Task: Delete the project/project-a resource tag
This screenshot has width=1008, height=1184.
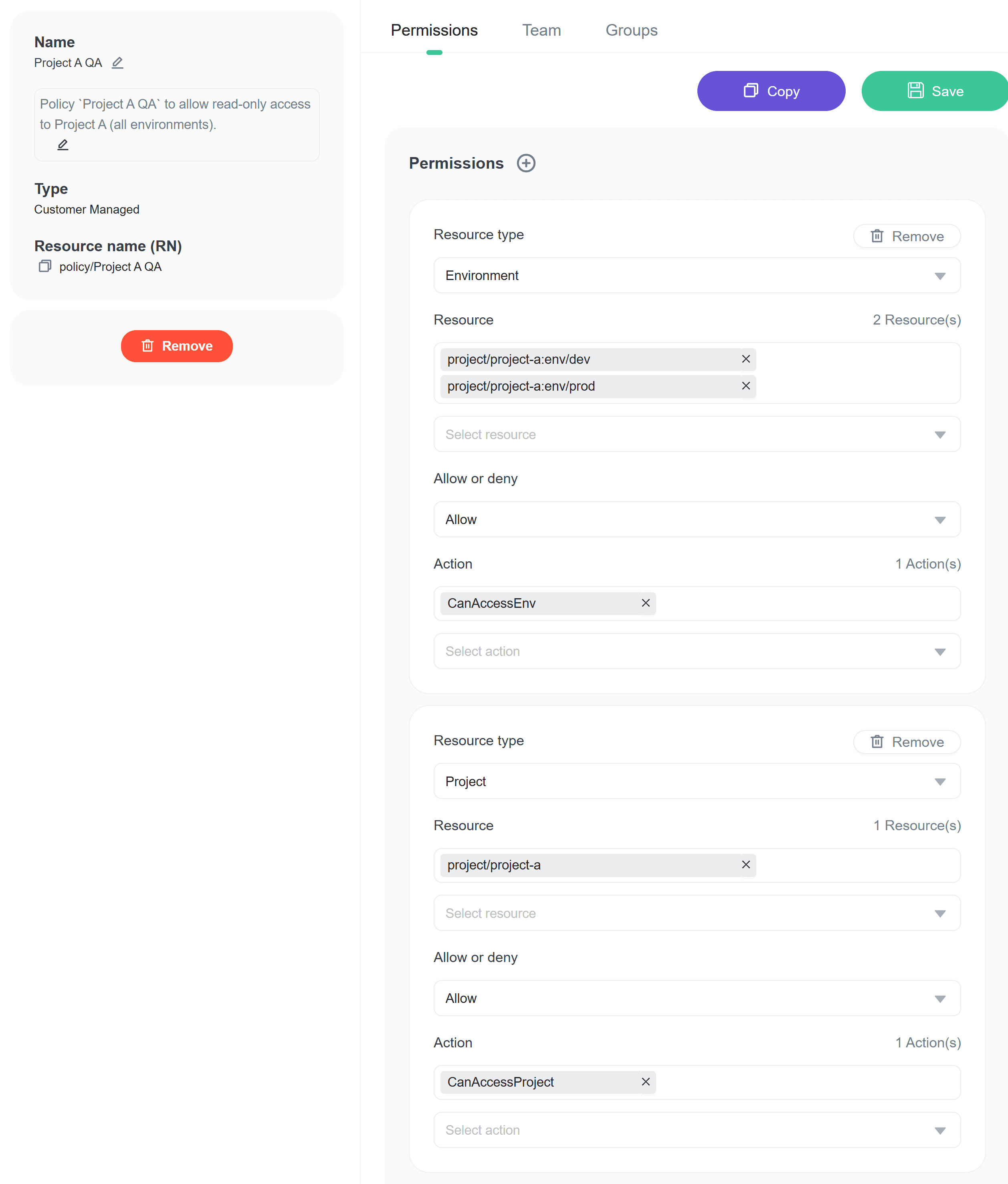Action: pos(746,865)
